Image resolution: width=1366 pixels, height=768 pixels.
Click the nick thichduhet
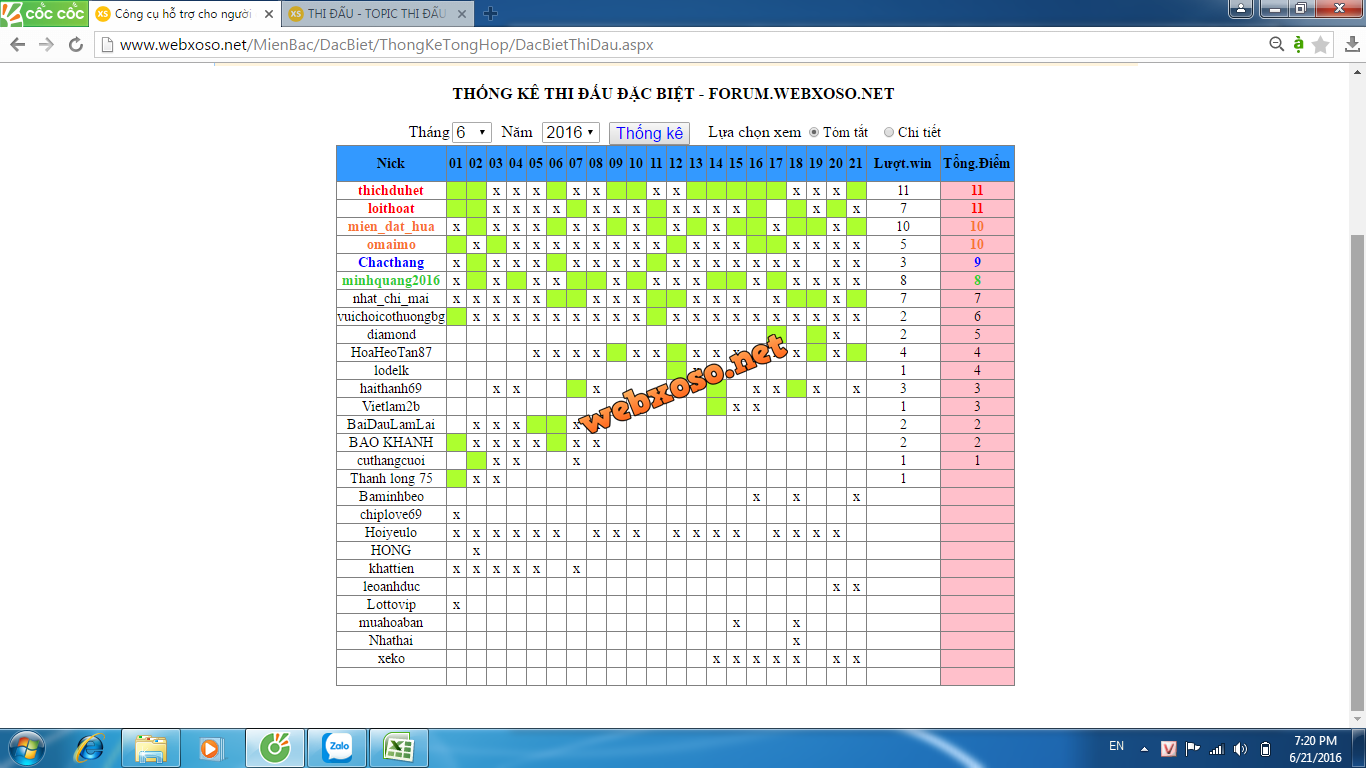pos(391,190)
